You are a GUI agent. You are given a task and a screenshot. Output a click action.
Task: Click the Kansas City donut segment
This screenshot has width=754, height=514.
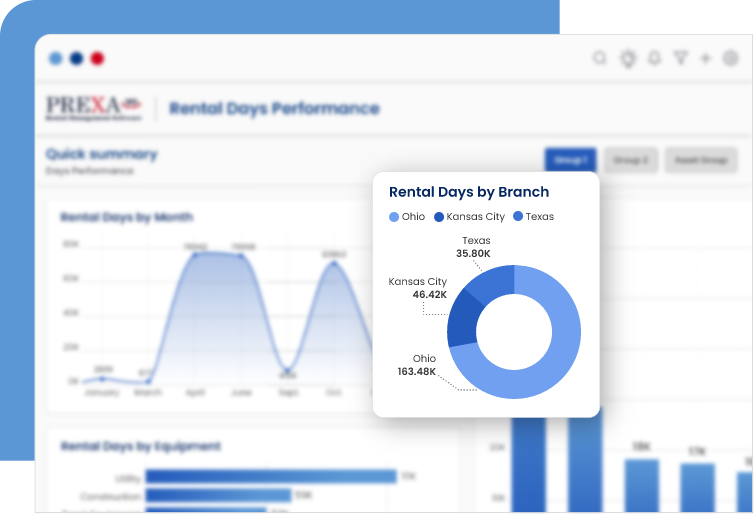461,318
